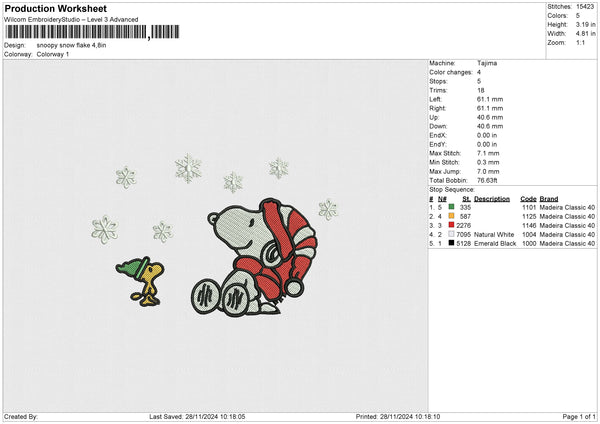Click the Zoom value '1:1'
The width and height of the screenshot is (600, 424).
580,42
